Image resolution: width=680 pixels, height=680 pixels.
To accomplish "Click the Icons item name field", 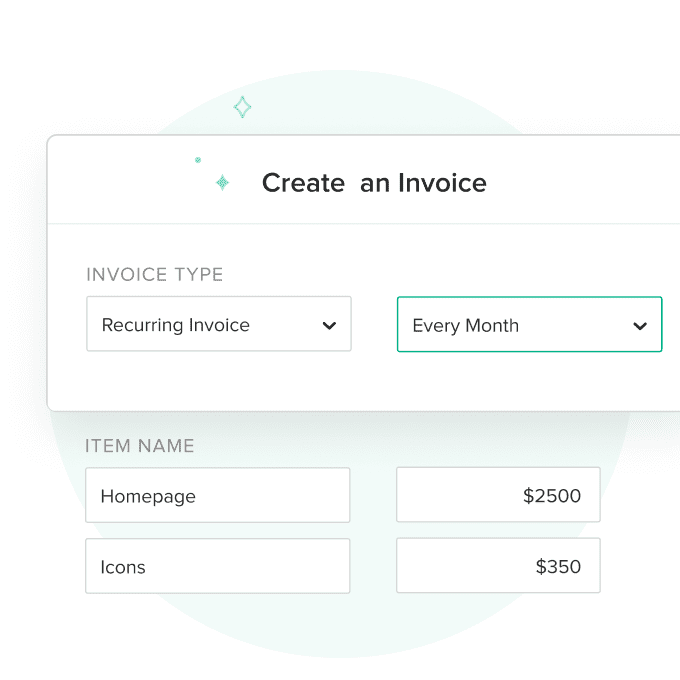I will click(217, 566).
